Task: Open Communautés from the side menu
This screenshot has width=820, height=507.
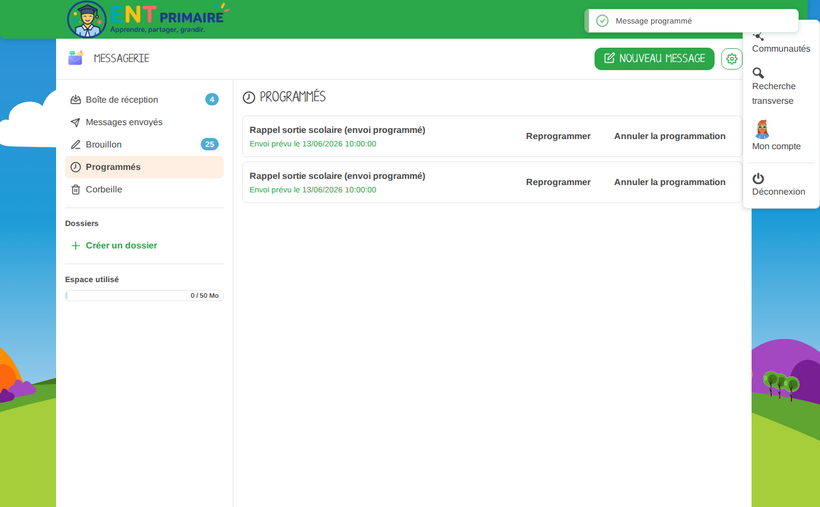Action: click(781, 49)
